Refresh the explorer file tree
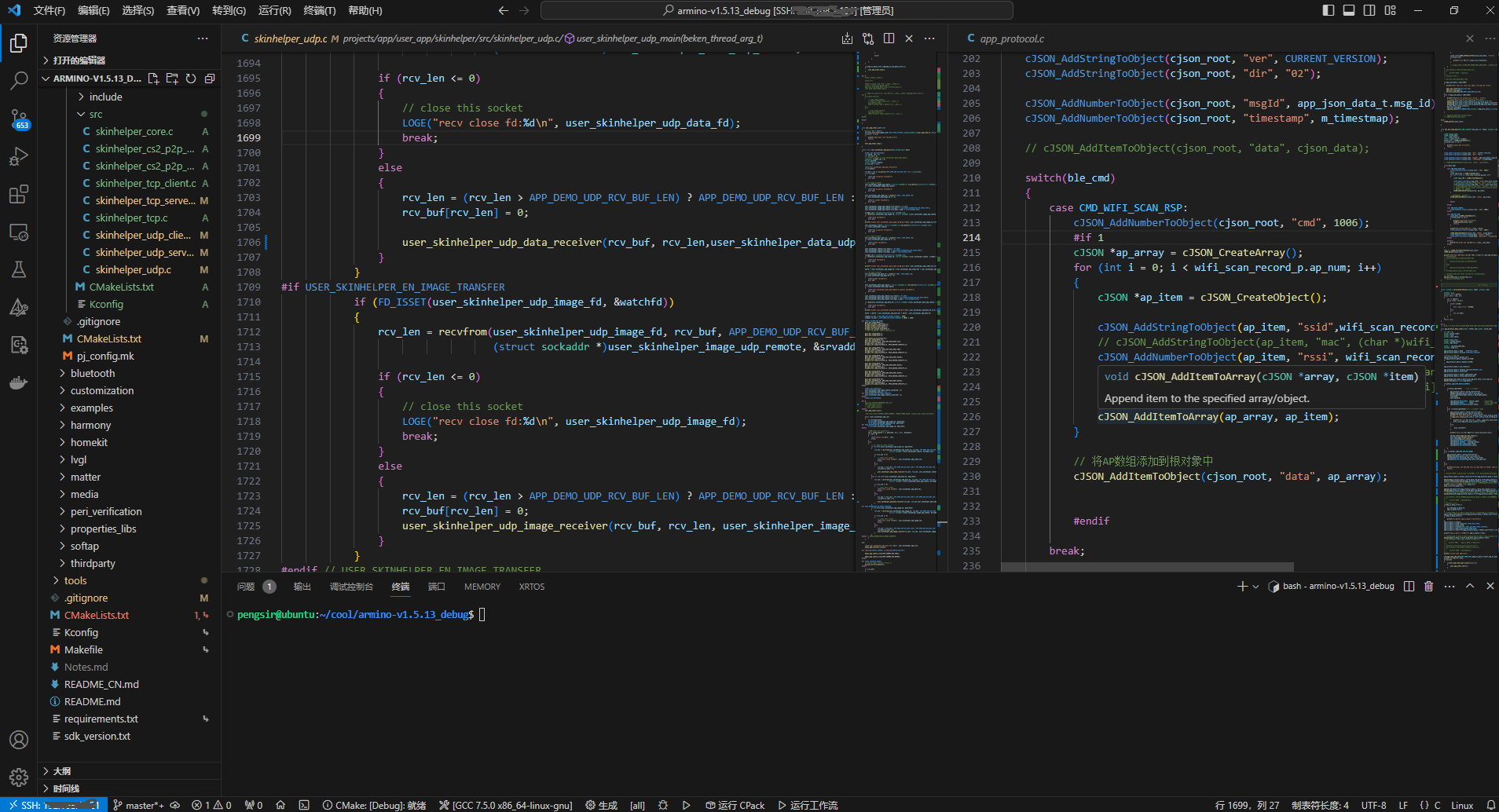1499x812 pixels. point(191,79)
